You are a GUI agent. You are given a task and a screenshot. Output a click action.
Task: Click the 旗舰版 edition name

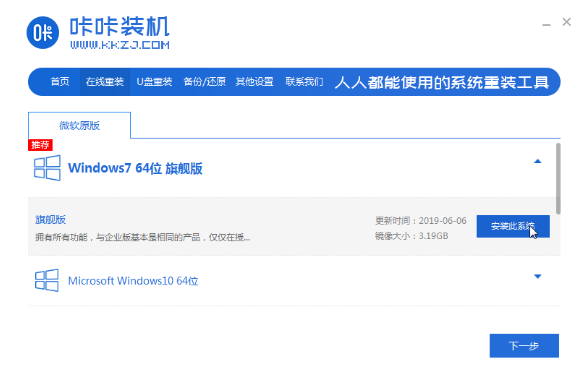[x=50, y=219]
